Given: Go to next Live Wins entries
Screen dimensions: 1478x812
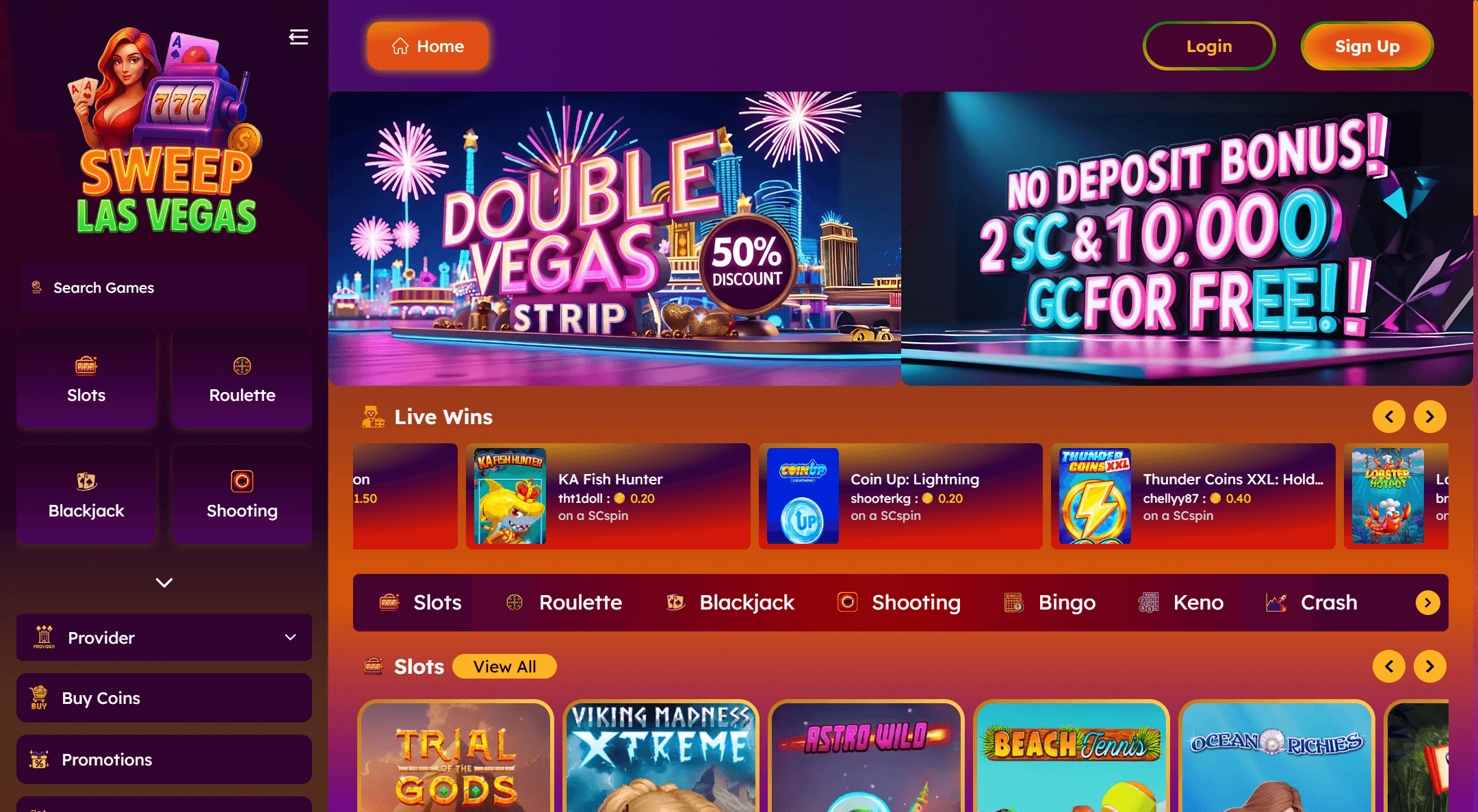Looking at the screenshot, I should [1429, 417].
